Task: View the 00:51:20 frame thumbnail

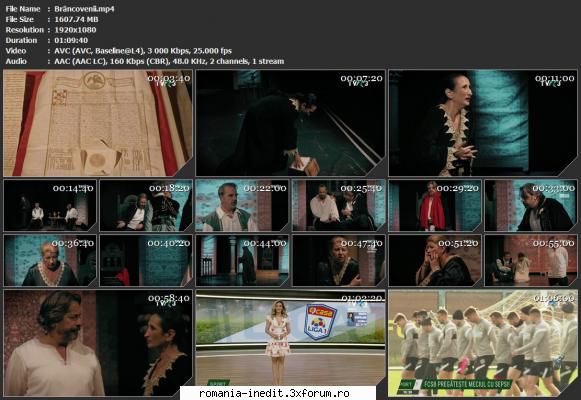Action: pyautogui.click(x=435, y=260)
